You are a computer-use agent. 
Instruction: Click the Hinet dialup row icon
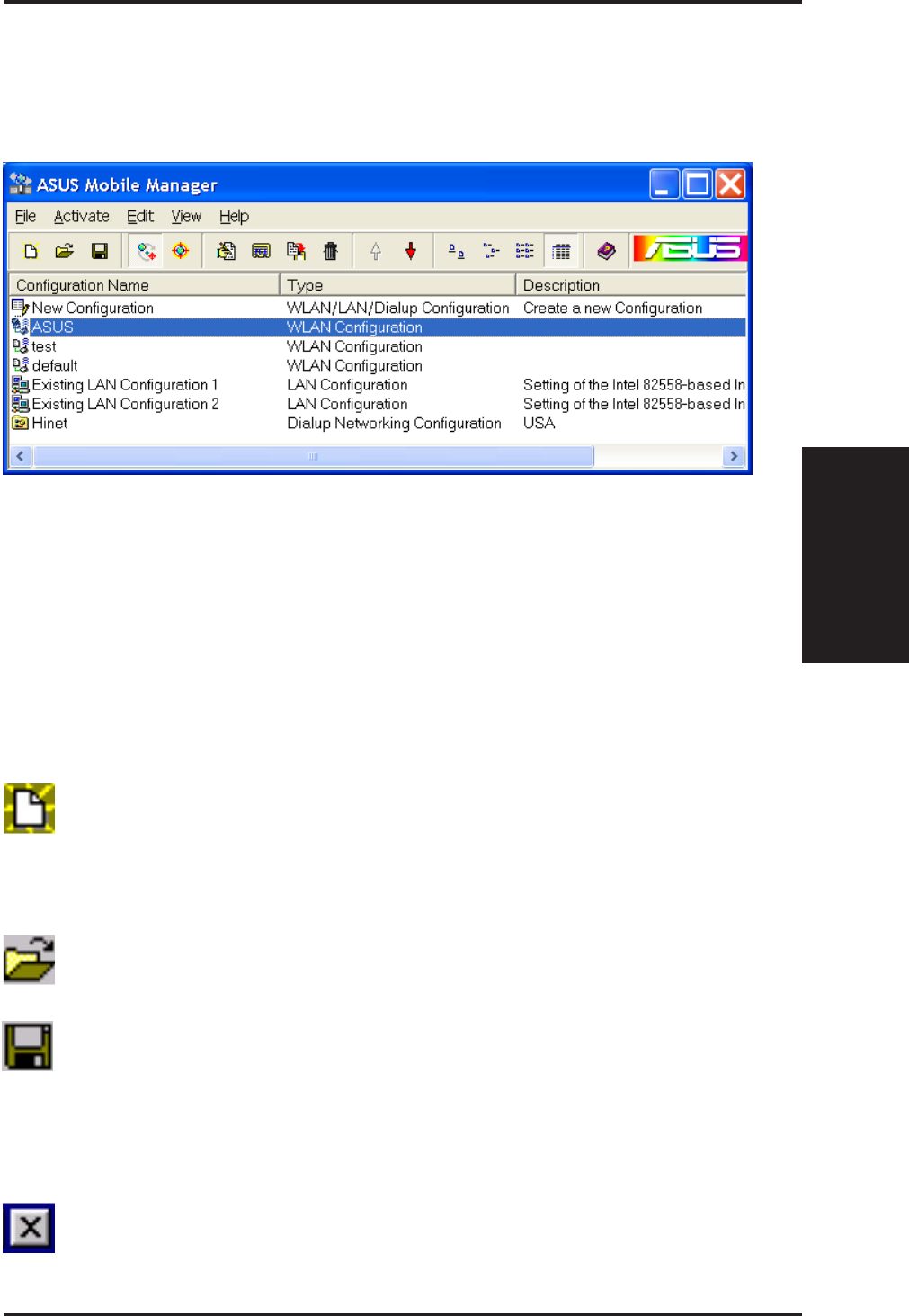tap(21, 423)
